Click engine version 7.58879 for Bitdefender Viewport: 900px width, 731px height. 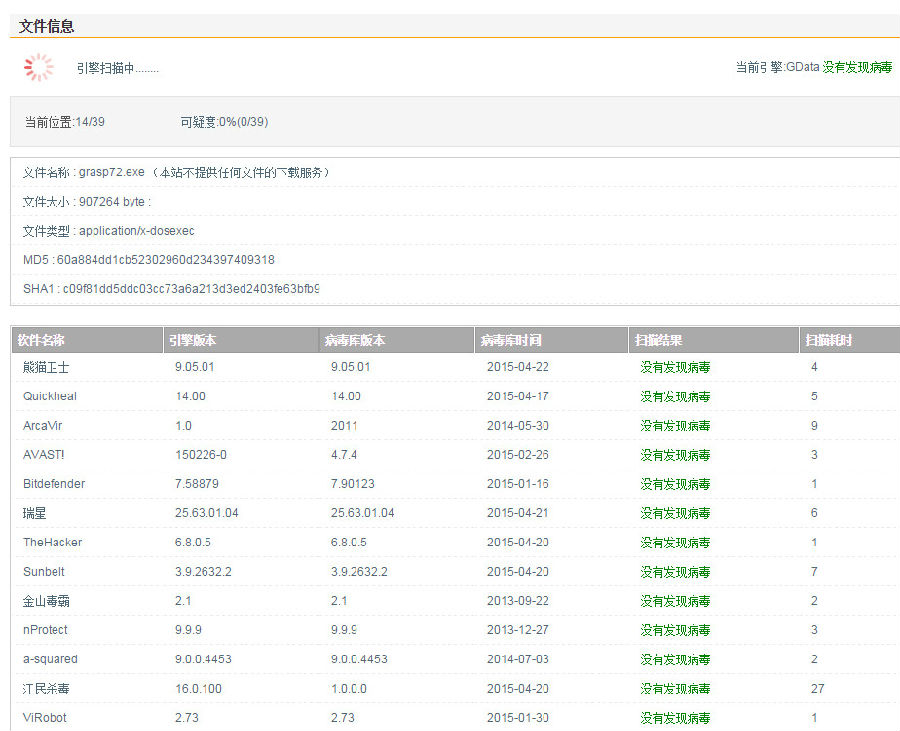197,484
